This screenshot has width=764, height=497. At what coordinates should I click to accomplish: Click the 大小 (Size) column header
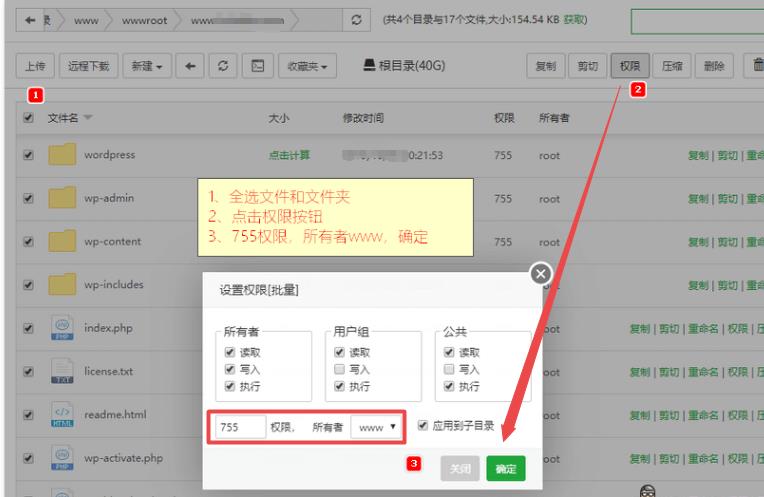click(279, 118)
